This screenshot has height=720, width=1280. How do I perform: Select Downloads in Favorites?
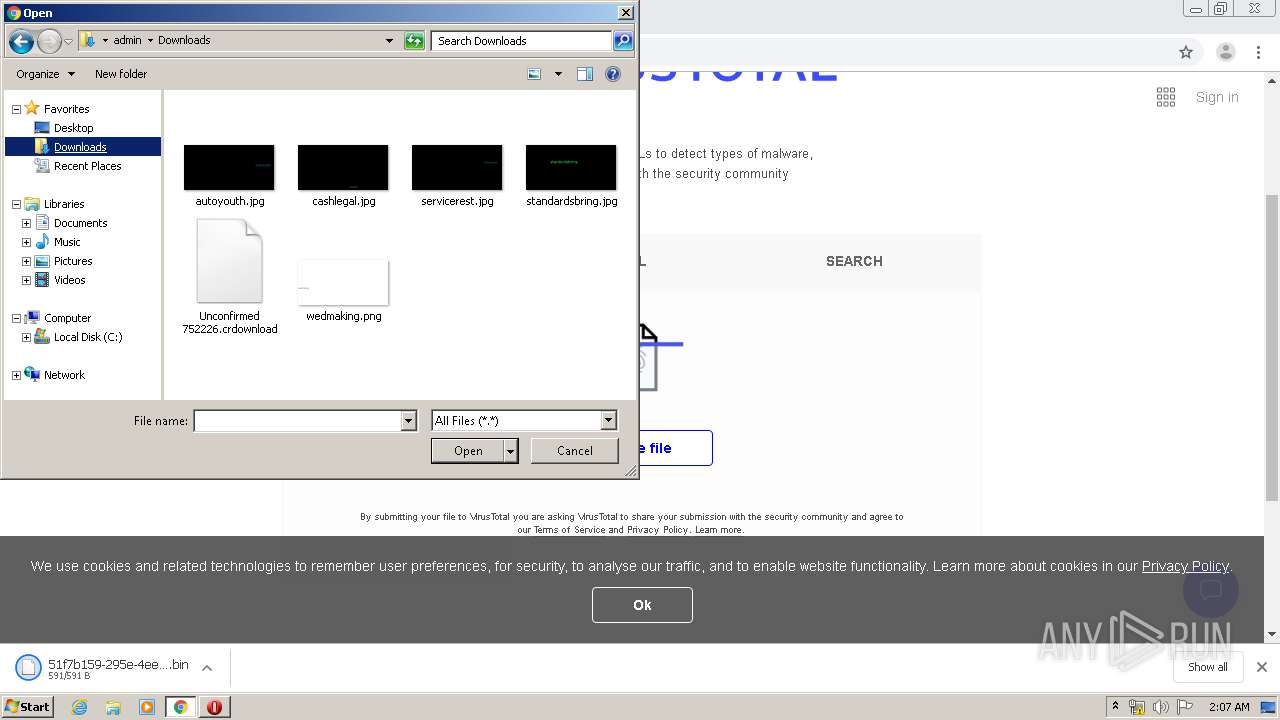pos(80,147)
